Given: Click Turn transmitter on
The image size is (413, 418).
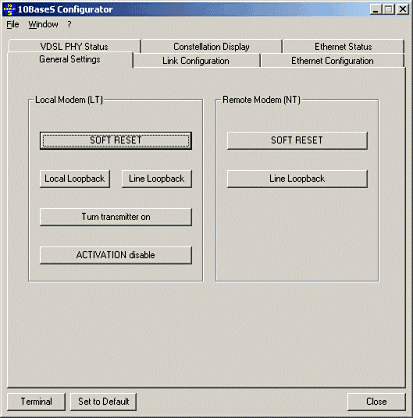Looking at the screenshot, I should [116, 217].
